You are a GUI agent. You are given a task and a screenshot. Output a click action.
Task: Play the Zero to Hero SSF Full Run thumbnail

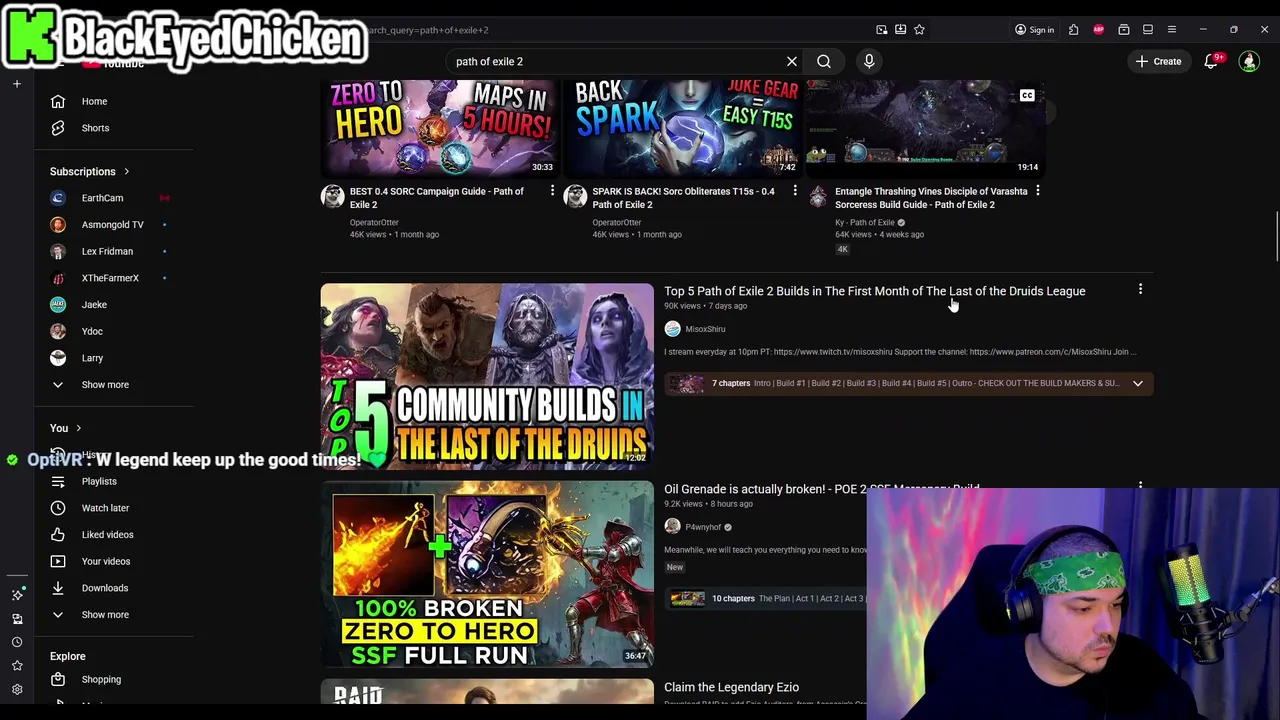coord(487,574)
